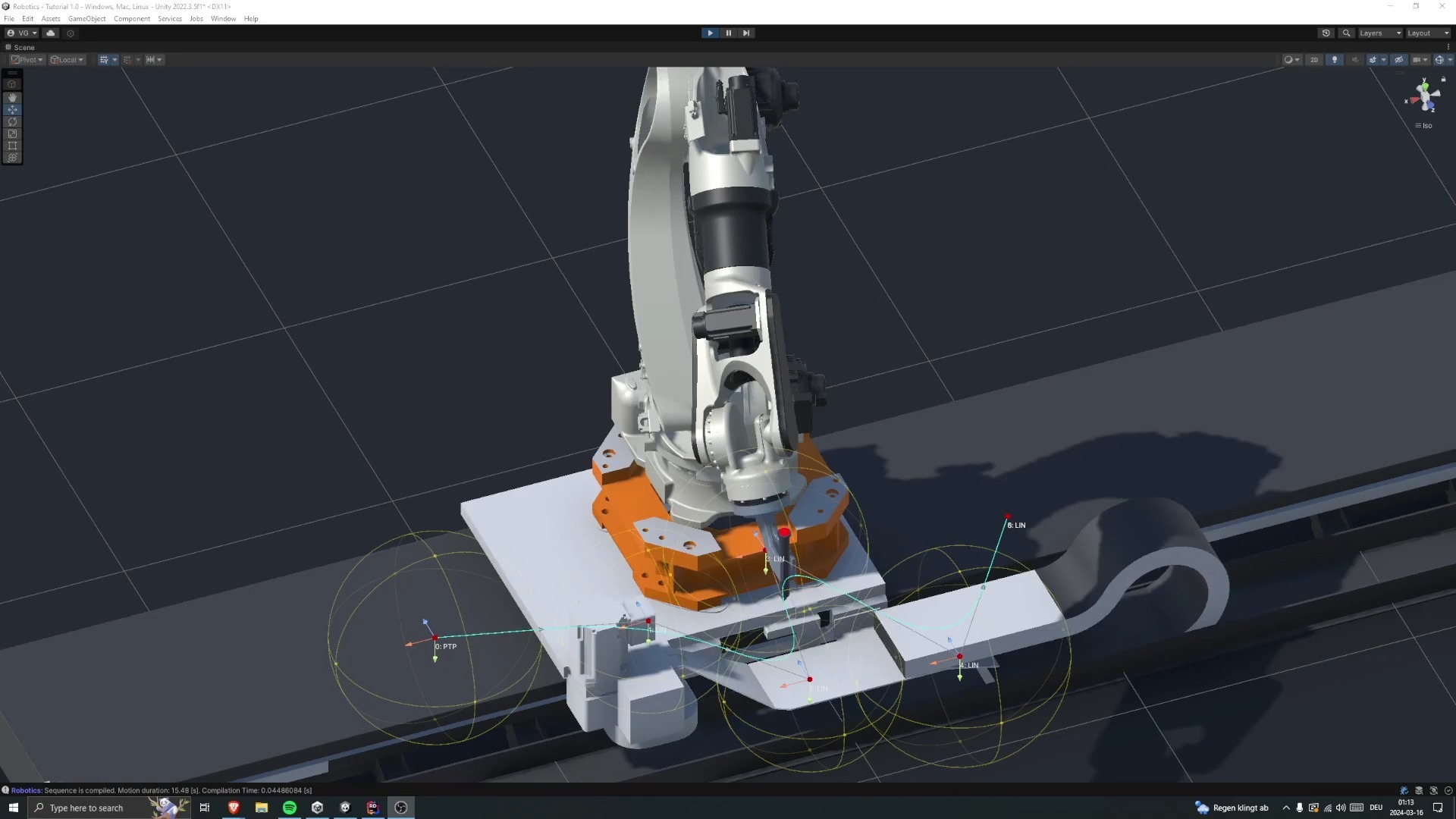
Task: Toggle 2D view mode
Action: click(x=1314, y=60)
